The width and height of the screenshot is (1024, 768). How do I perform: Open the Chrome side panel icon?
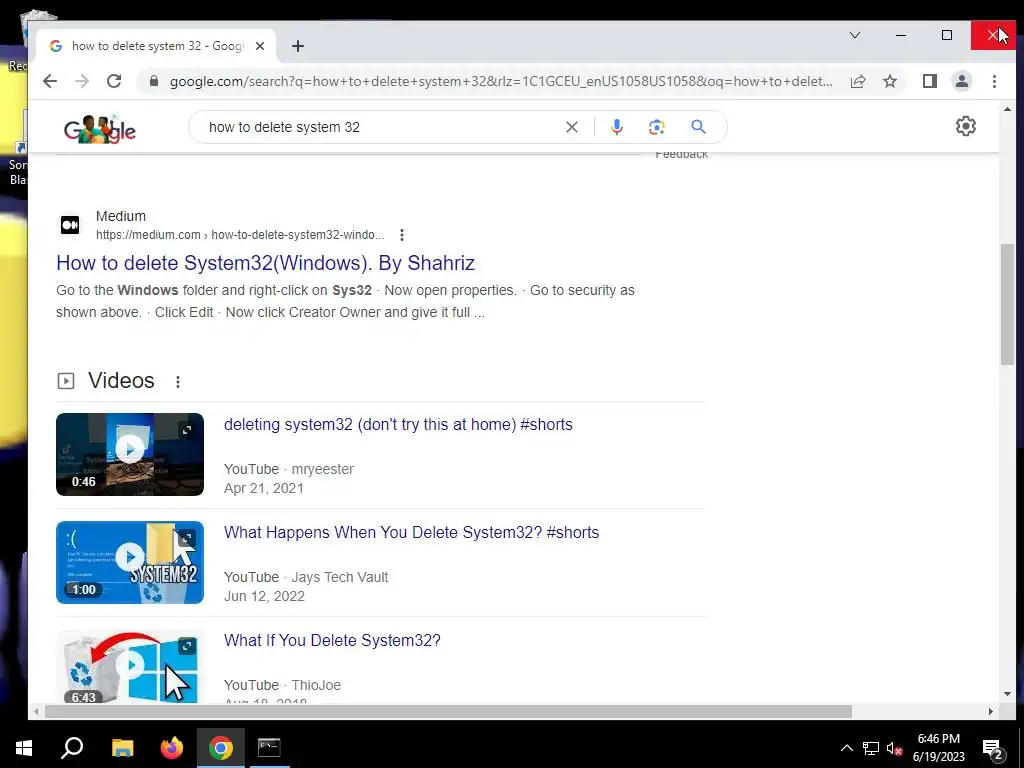(x=930, y=81)
